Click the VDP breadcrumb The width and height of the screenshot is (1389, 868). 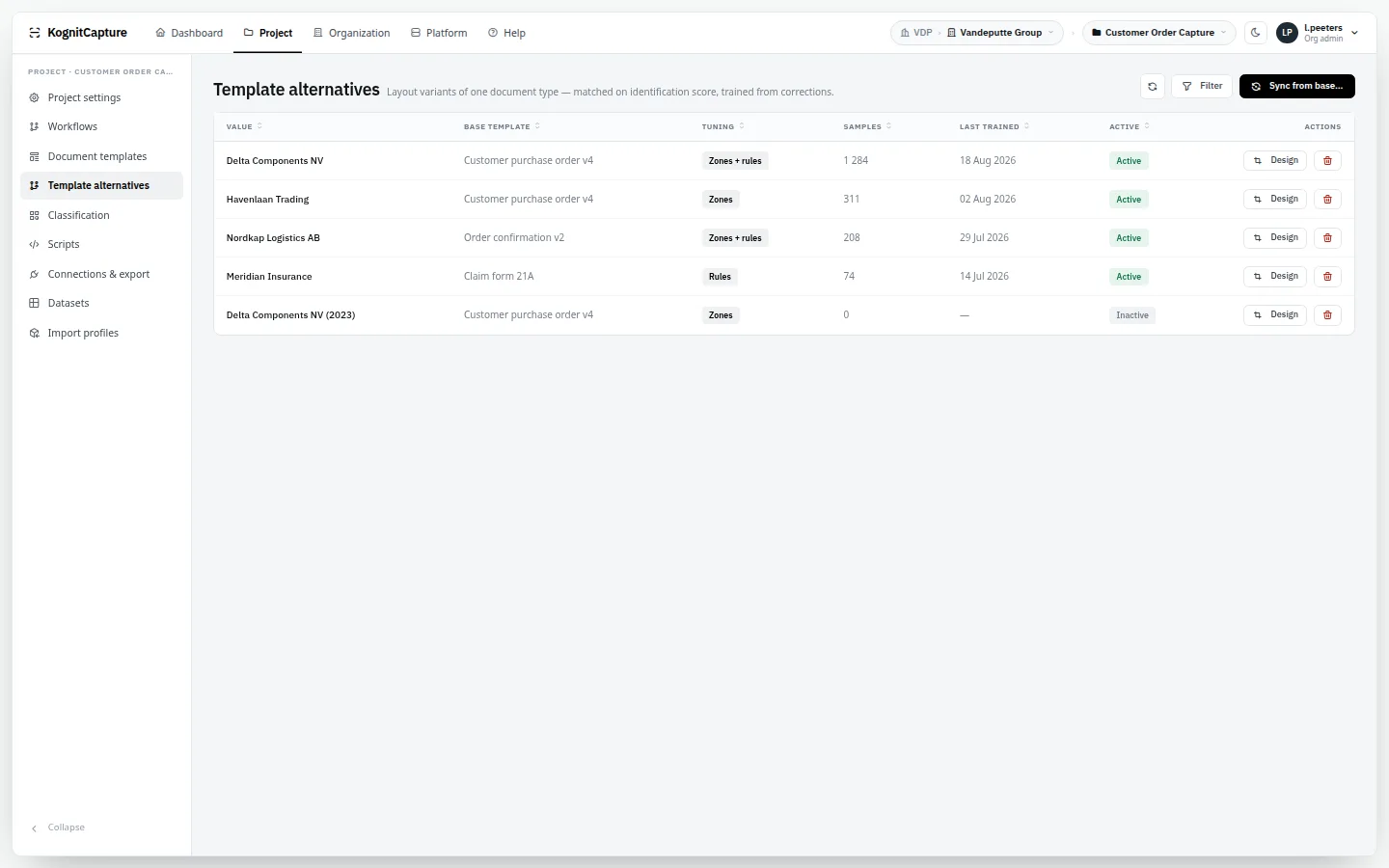pos(916,33)
